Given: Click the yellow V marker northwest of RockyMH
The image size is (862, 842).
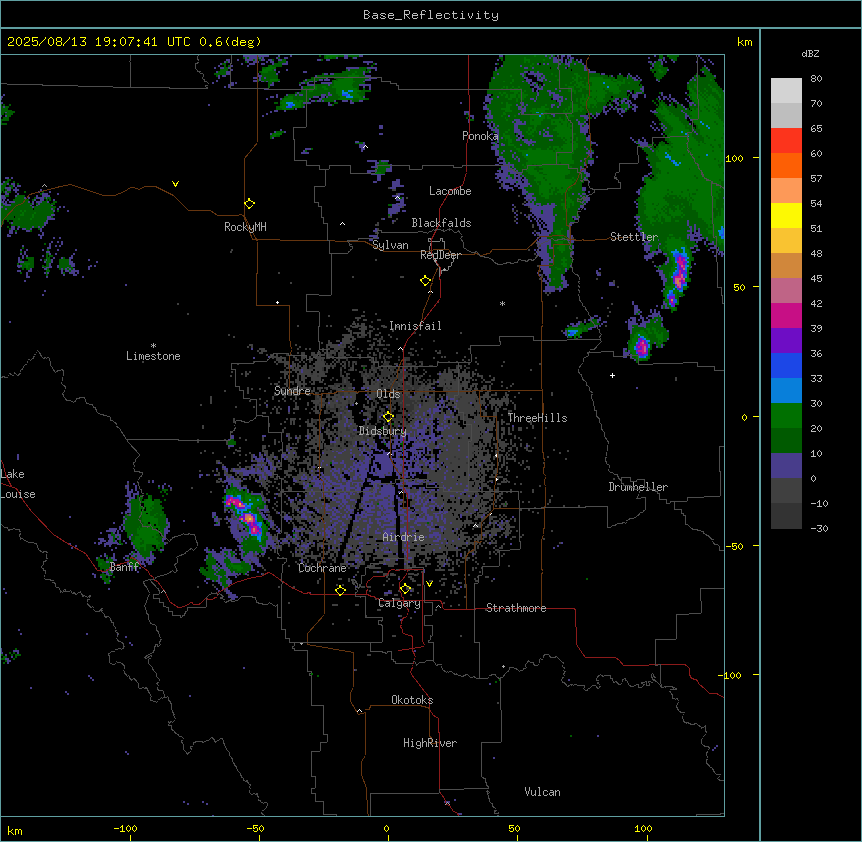Looking at the screenshot, I should (175, 184).
